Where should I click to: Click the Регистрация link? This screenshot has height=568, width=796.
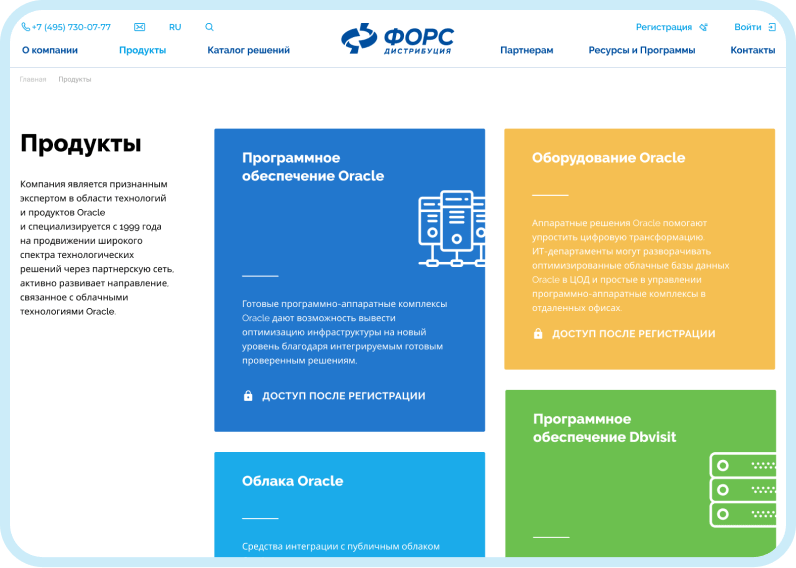[664, 27]
